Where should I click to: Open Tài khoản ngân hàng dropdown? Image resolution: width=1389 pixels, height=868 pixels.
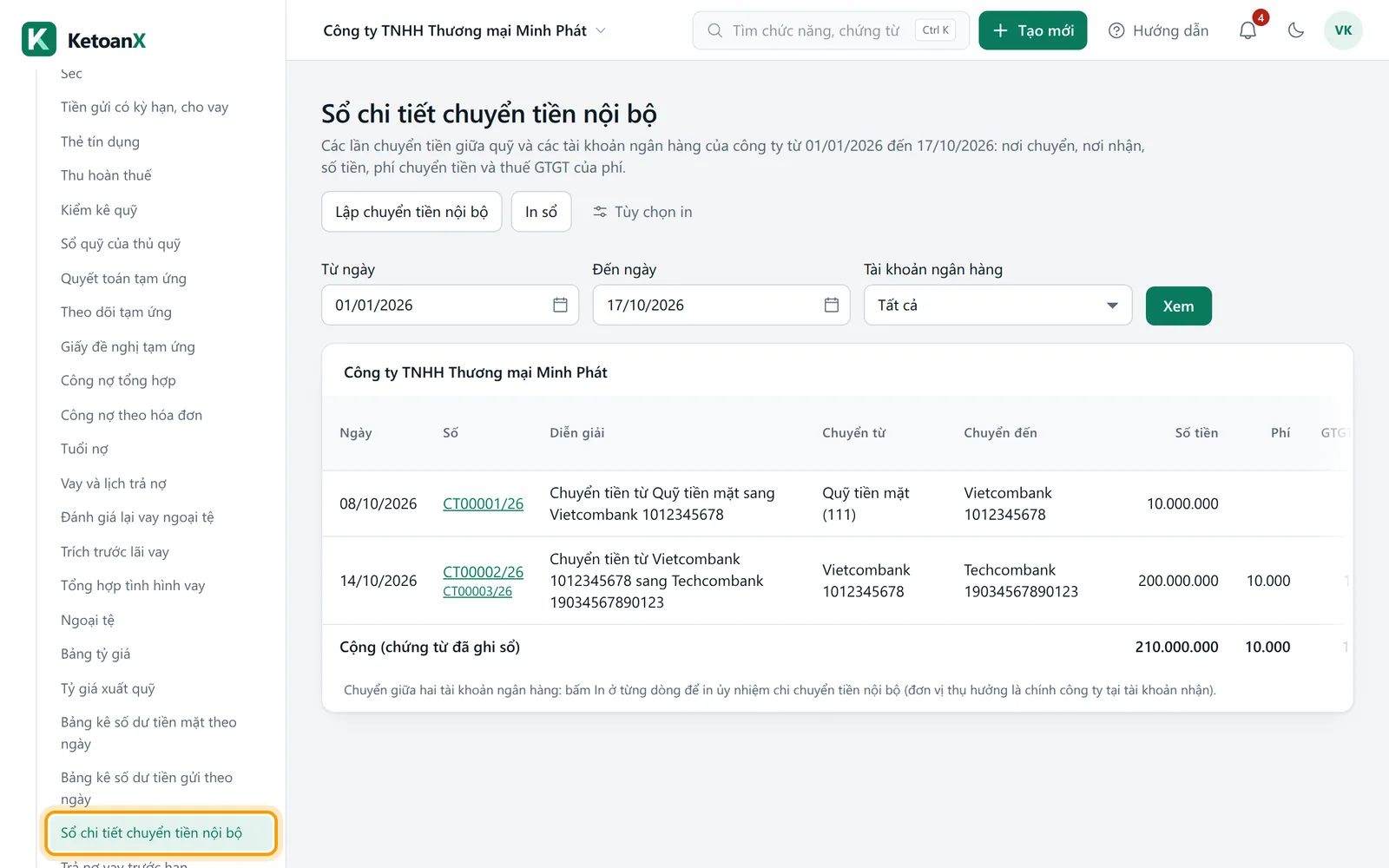pyautogui.click(x=997, y=305)
